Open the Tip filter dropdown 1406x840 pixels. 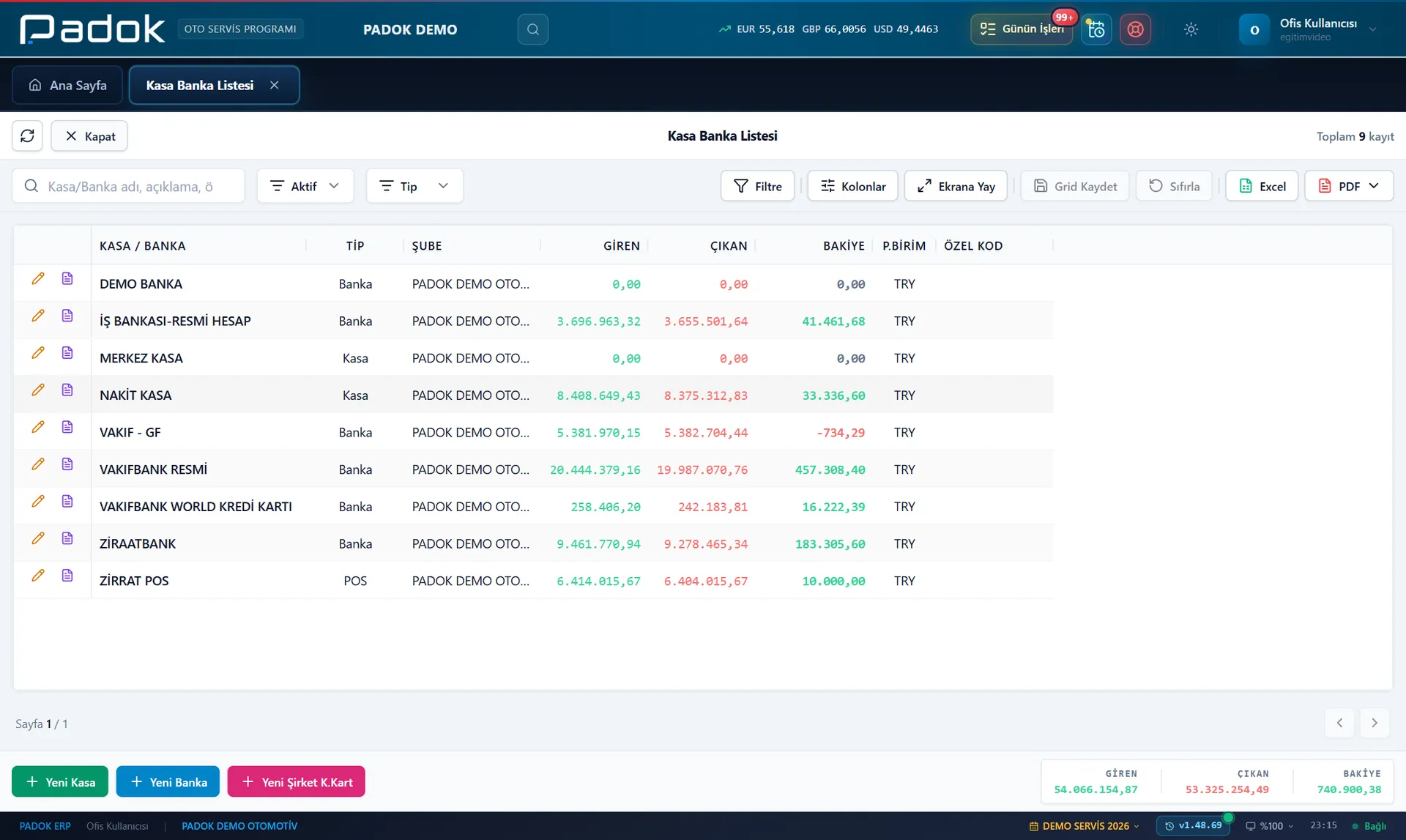414,186
